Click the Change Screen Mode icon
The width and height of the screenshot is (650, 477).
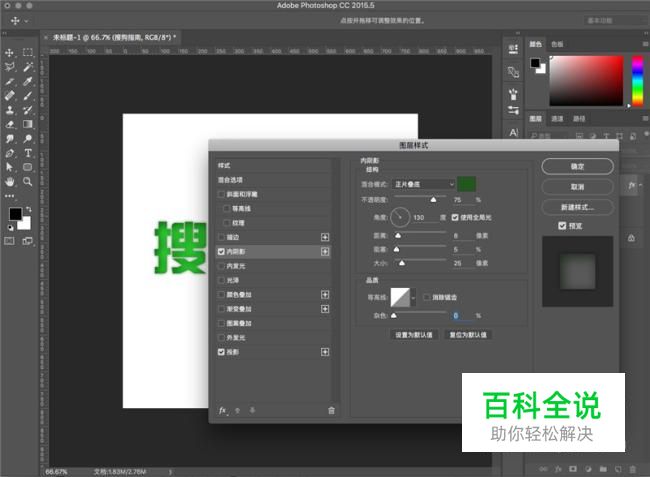coord(27,241)
